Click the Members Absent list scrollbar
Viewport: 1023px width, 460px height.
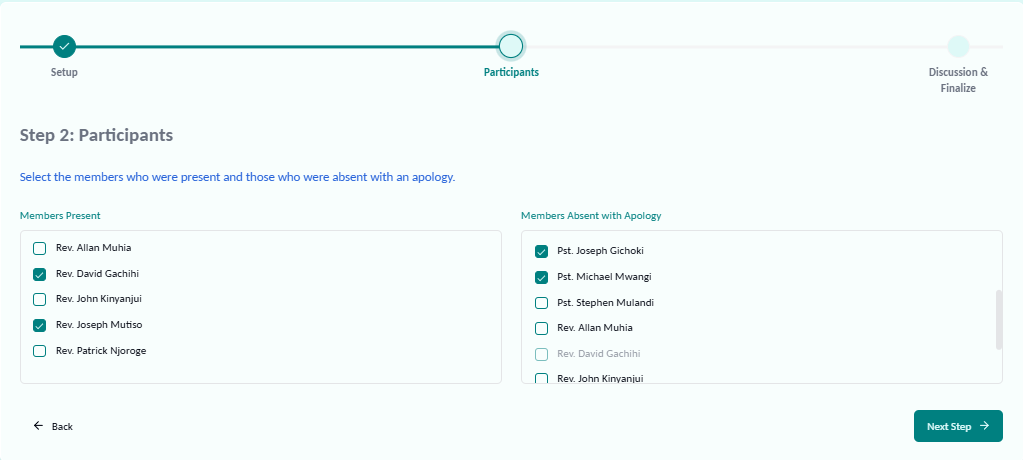point(998,320)
